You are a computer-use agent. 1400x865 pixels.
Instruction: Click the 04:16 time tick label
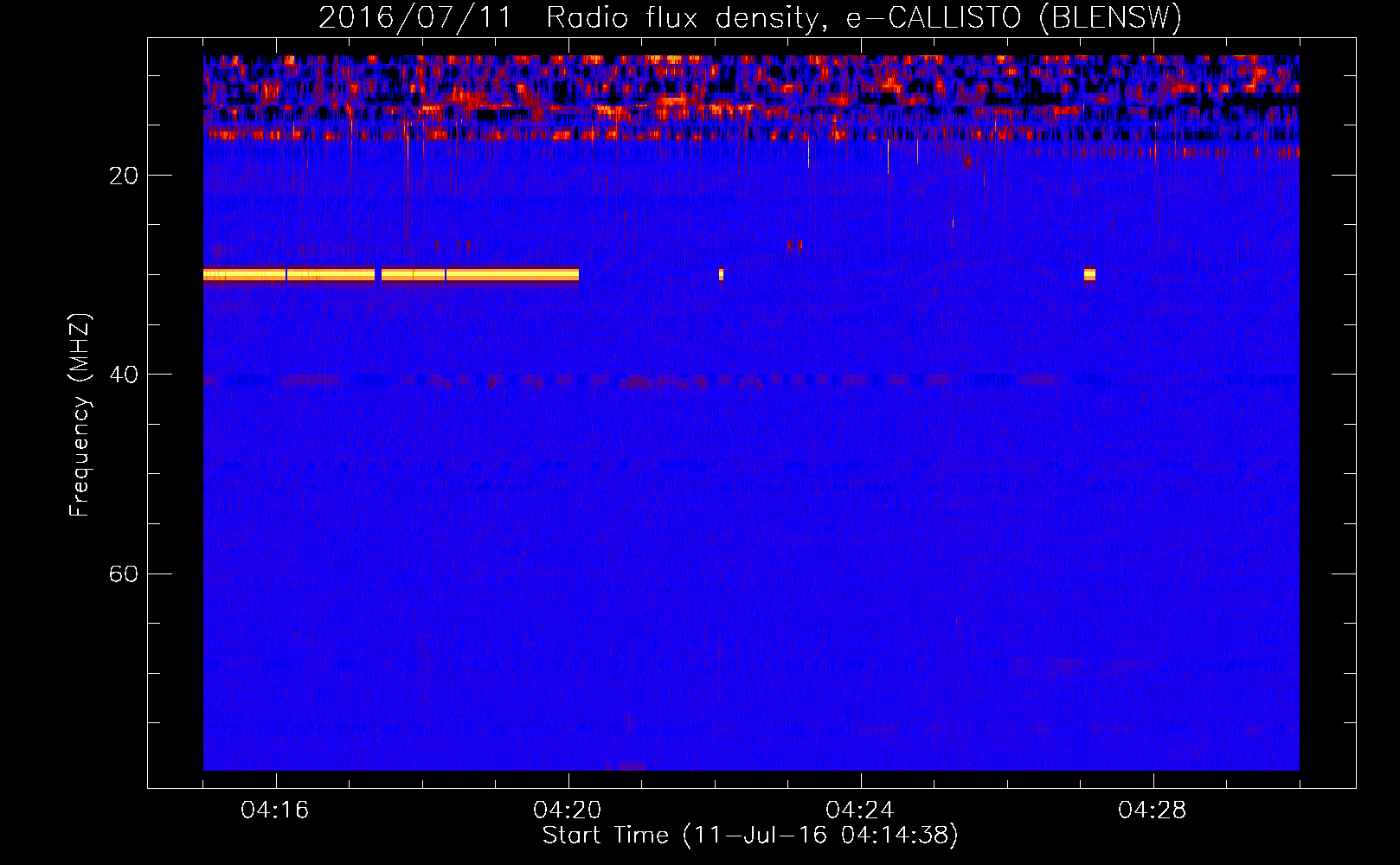(275, 811)
